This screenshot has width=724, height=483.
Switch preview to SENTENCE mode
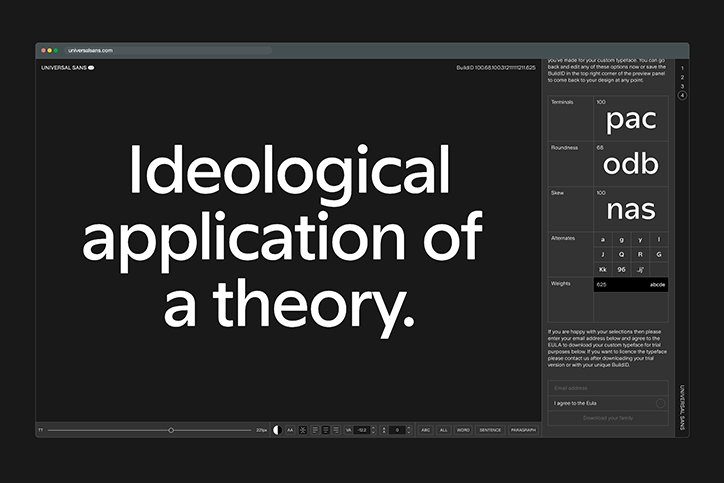point(490,430)
